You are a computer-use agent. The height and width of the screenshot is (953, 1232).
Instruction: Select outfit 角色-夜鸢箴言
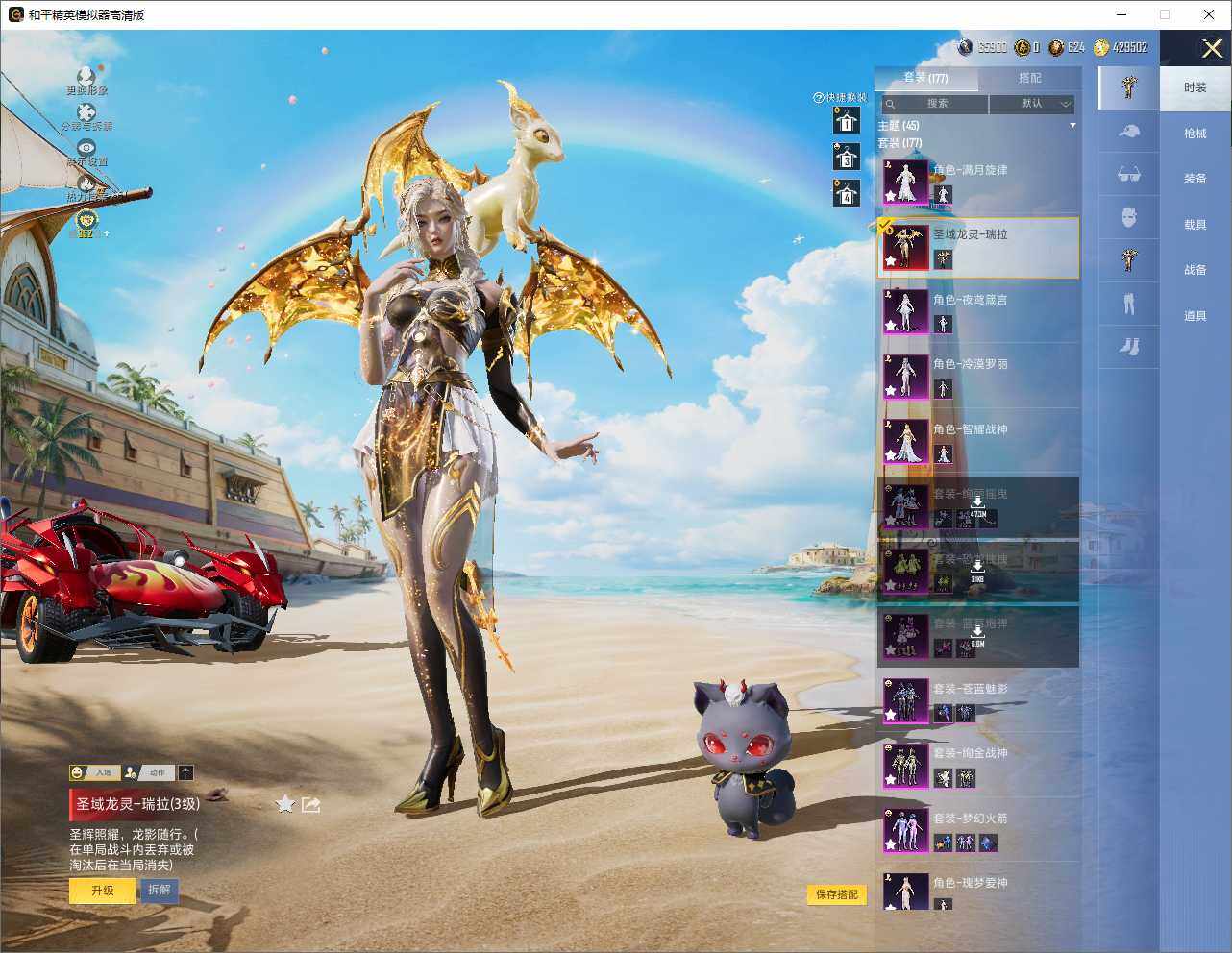pyautogui.click(x=977, y=311)
